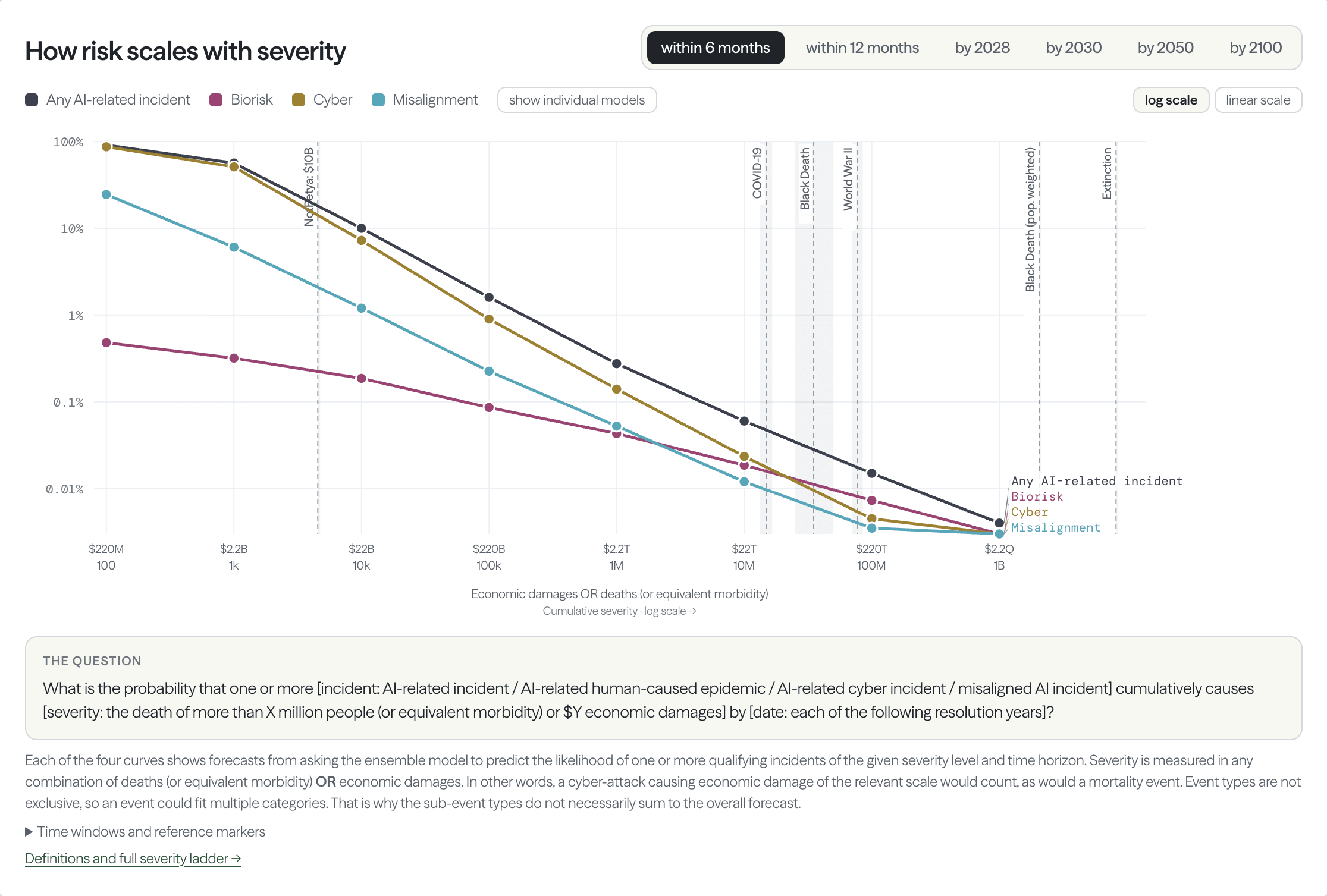The height and width of the screenshot is (896, 1327).
Task: Switch to 'within 12 months' tab
Action: point(862,48)
